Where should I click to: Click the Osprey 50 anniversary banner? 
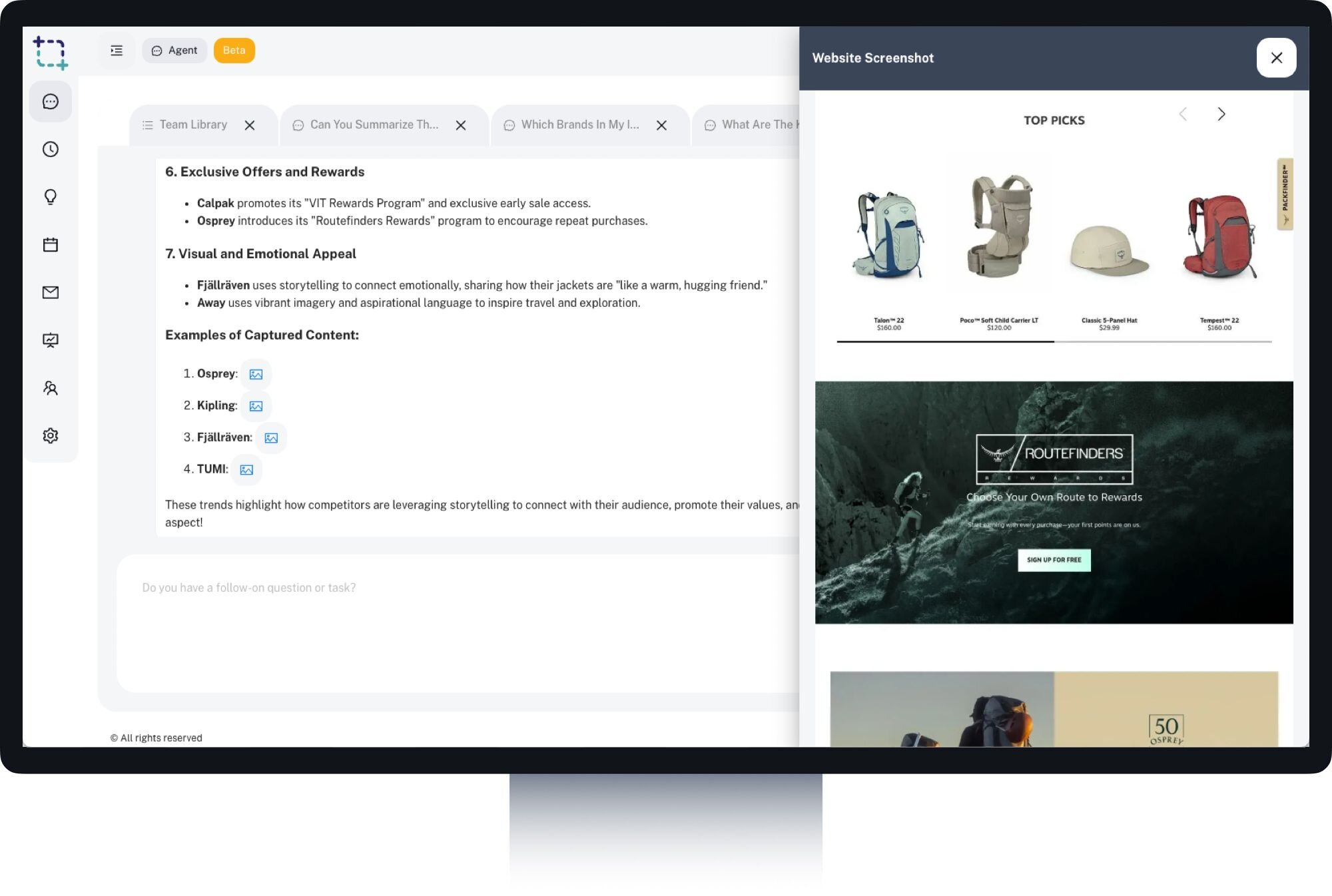pyautogui.click(x=1054, y=710)
